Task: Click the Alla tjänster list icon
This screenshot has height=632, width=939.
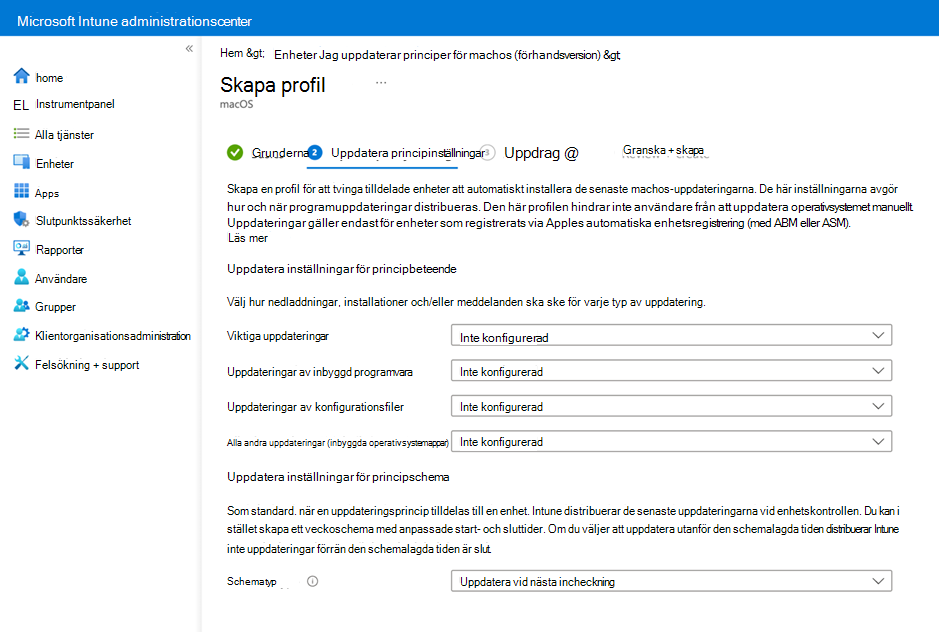Action: point(21,134)
